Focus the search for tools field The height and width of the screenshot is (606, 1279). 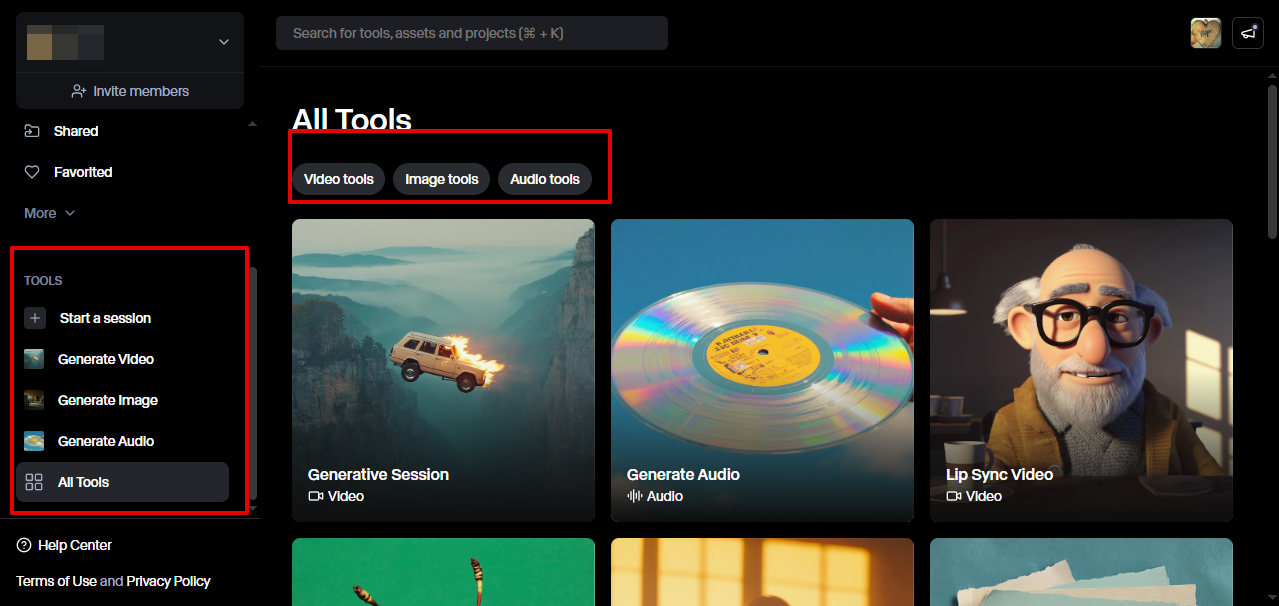tap(472, 33)
